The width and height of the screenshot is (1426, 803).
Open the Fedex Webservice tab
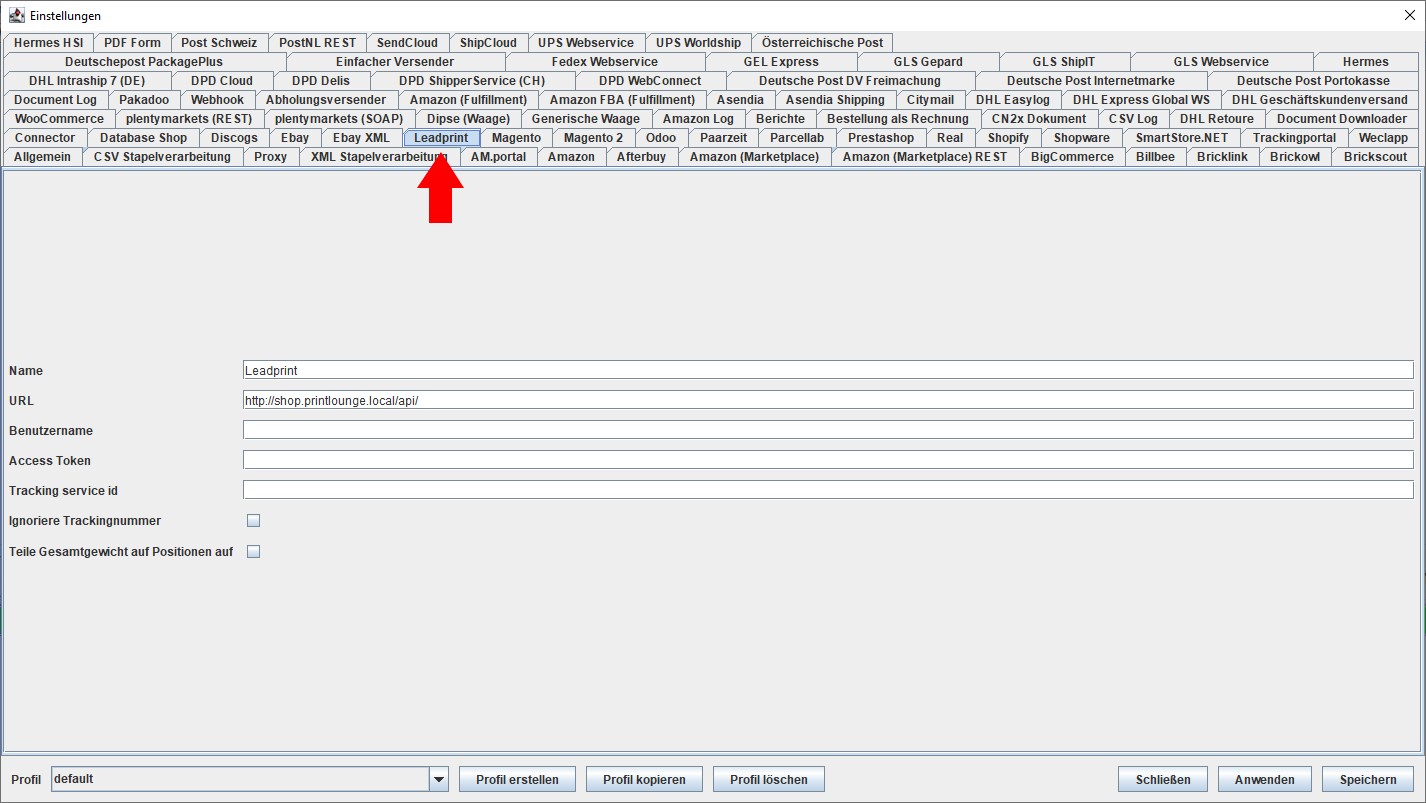click(605, 62)
